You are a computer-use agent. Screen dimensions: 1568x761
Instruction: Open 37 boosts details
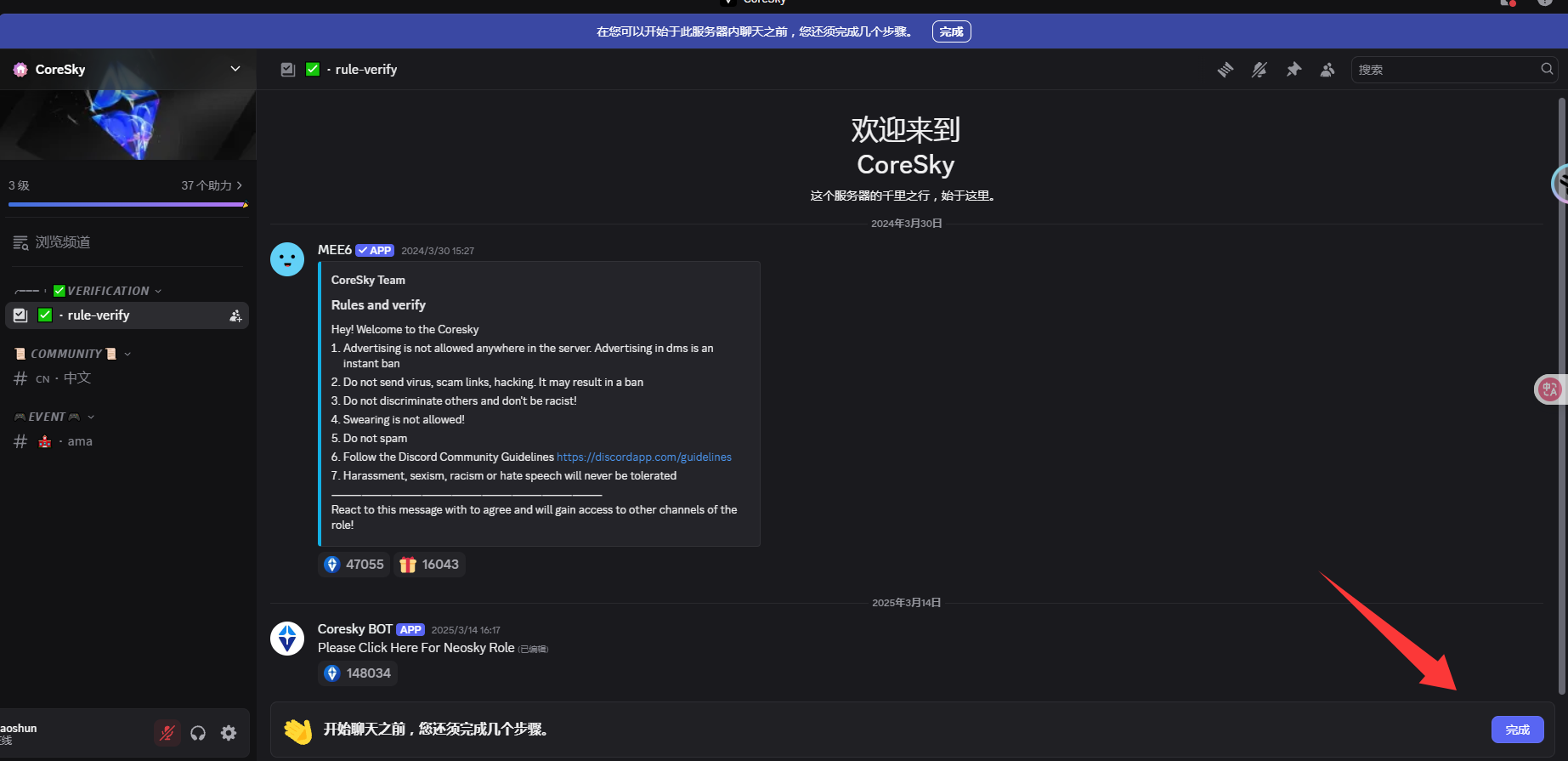(x=212, y=185)
